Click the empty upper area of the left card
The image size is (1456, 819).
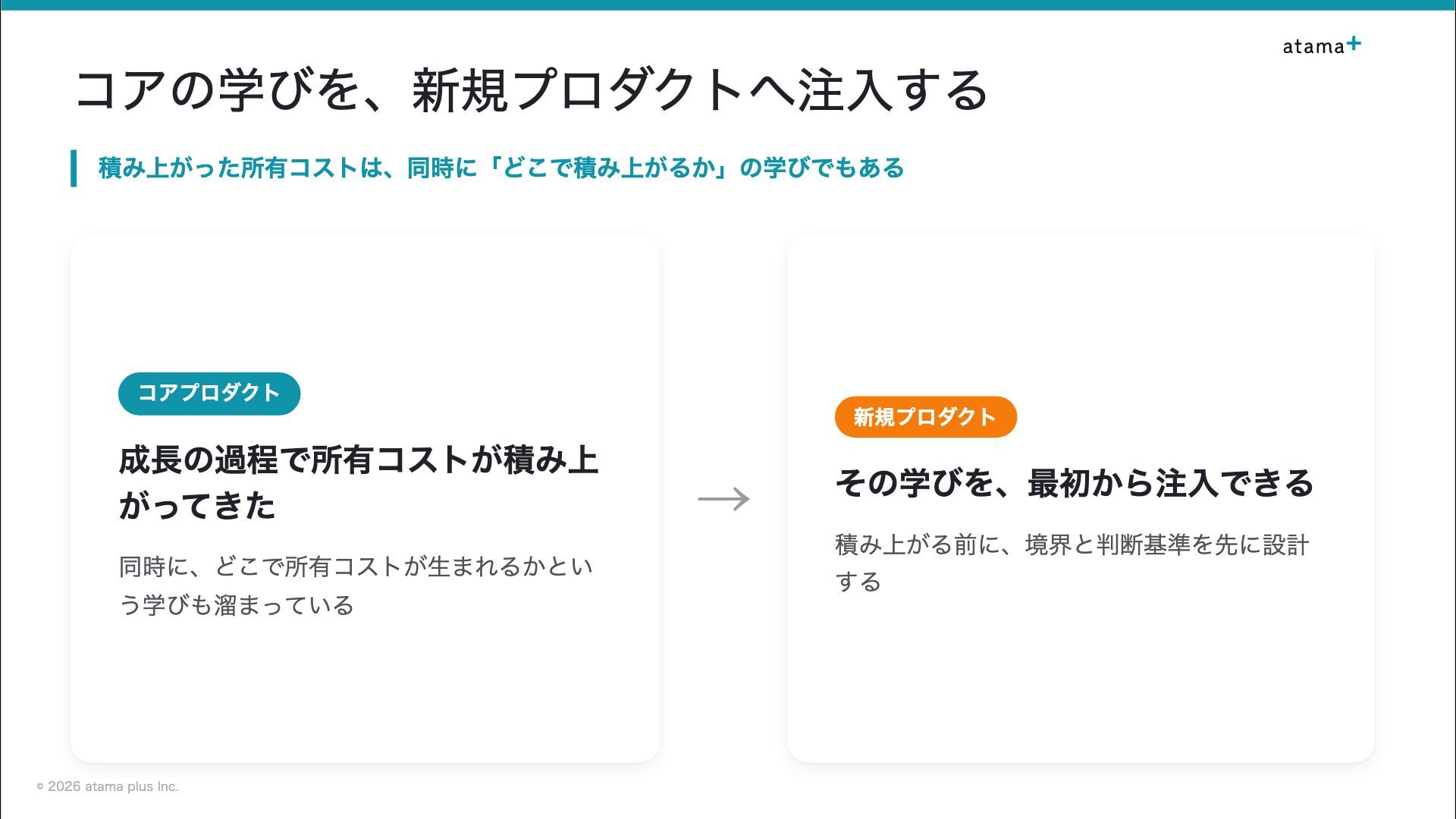coord(365,303)
